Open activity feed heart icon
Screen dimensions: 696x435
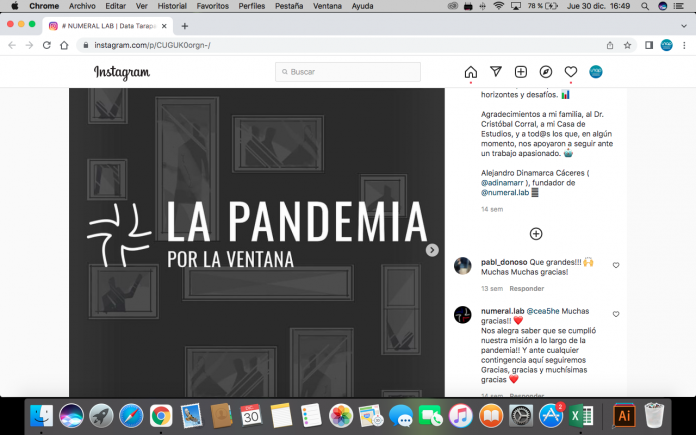571,71
